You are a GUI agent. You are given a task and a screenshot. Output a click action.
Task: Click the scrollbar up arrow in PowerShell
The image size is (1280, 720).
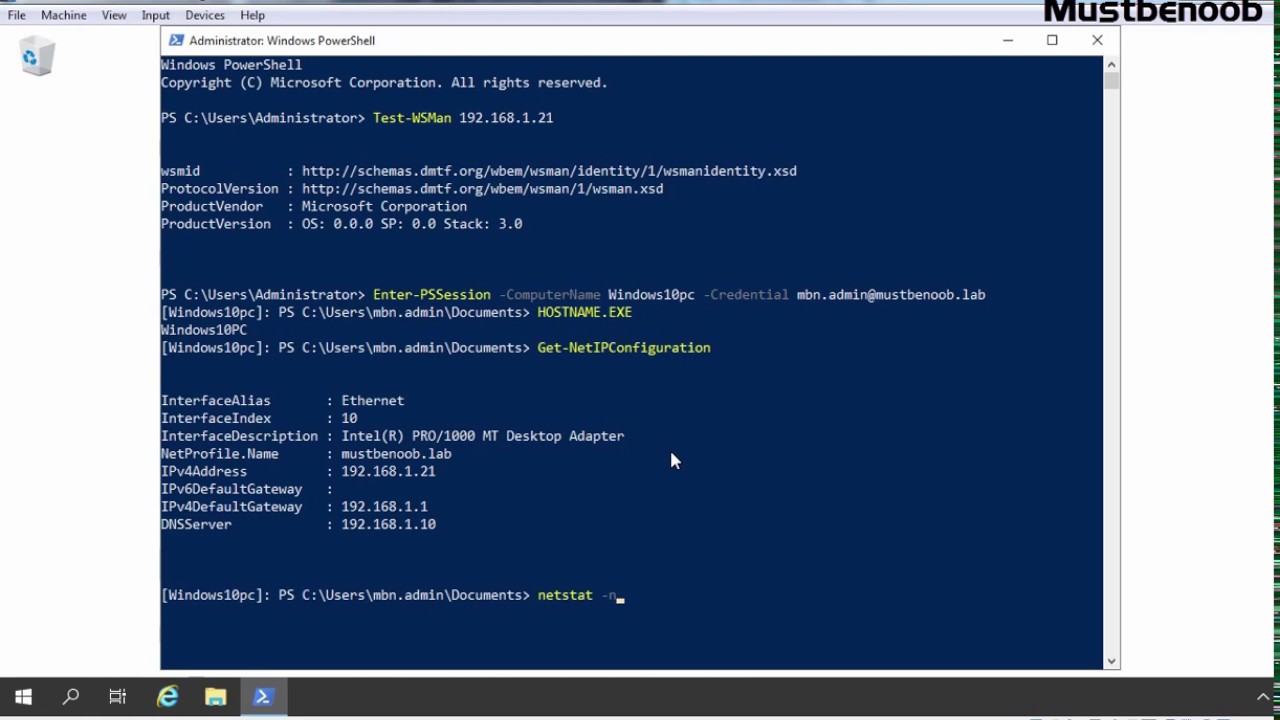tap(1111, 64)
